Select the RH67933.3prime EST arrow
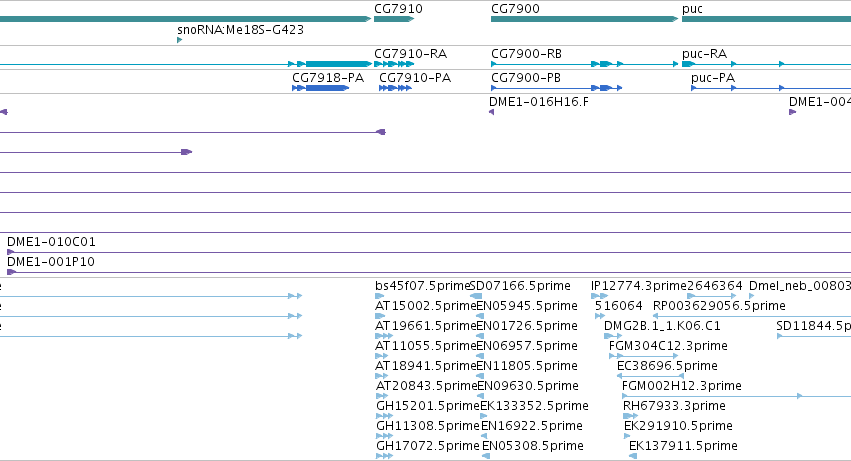851x461 pixels. coord(630,416)
